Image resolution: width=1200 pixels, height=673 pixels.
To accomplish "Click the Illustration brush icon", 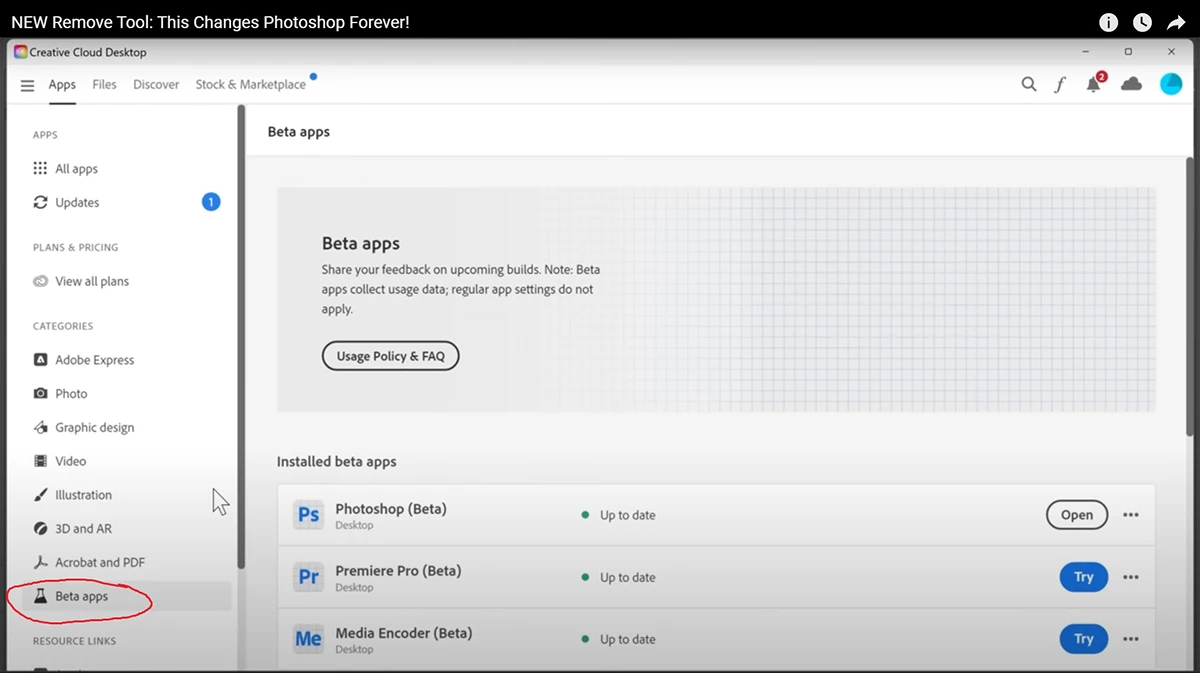I will pos(40,495).
